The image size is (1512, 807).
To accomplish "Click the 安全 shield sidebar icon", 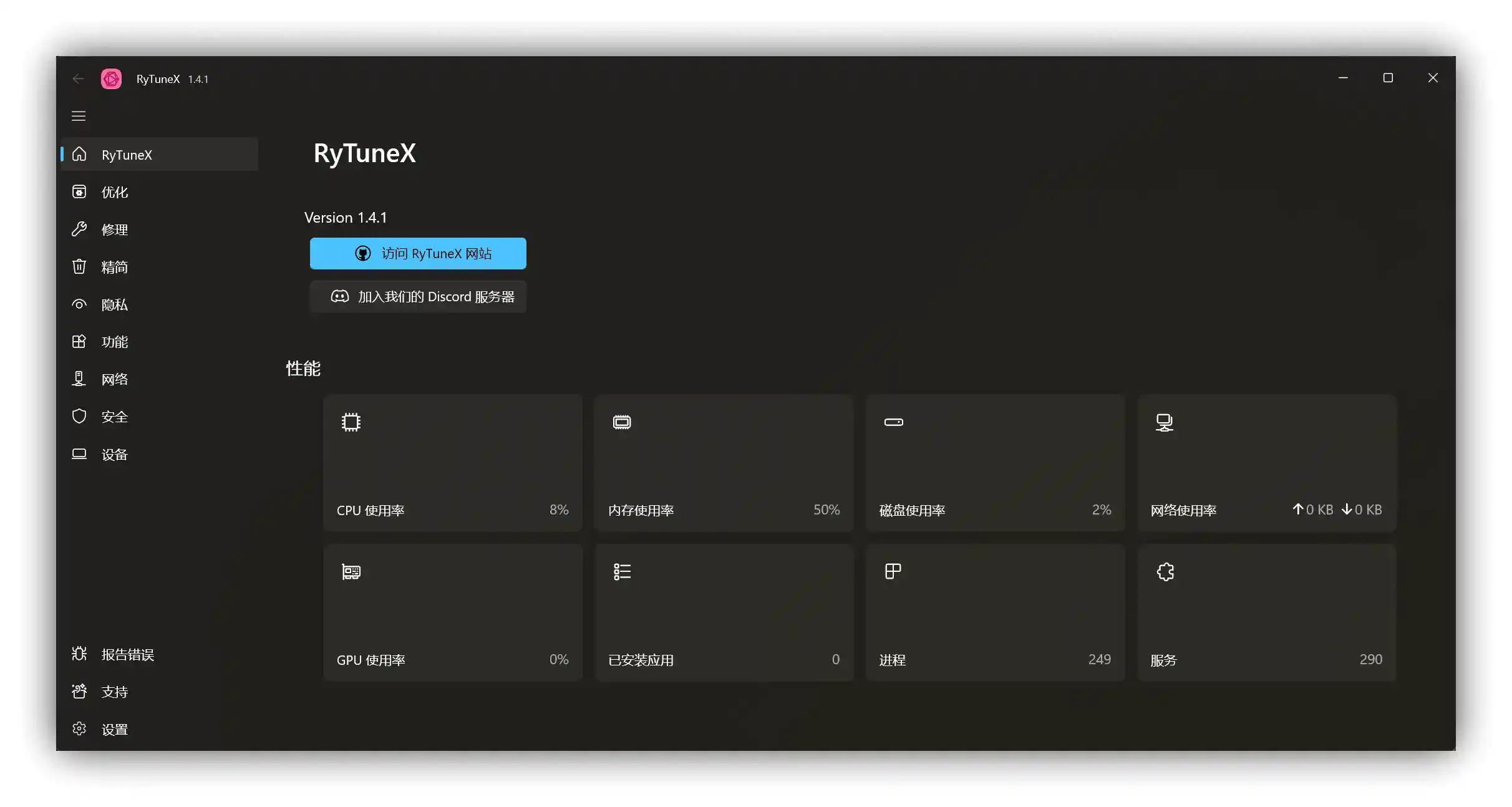I will 79,416.
